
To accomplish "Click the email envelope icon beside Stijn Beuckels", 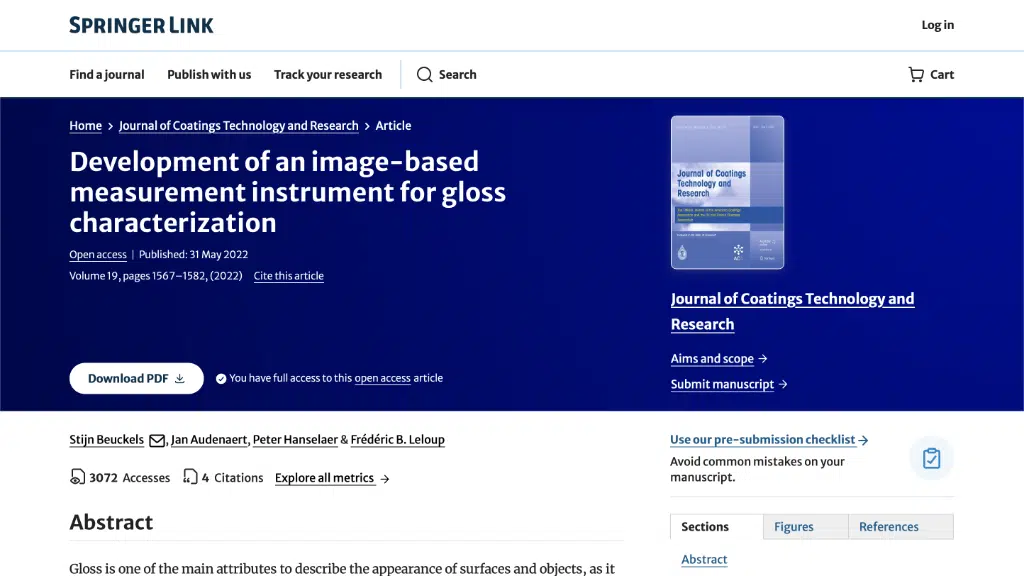I will pos(157,440).
